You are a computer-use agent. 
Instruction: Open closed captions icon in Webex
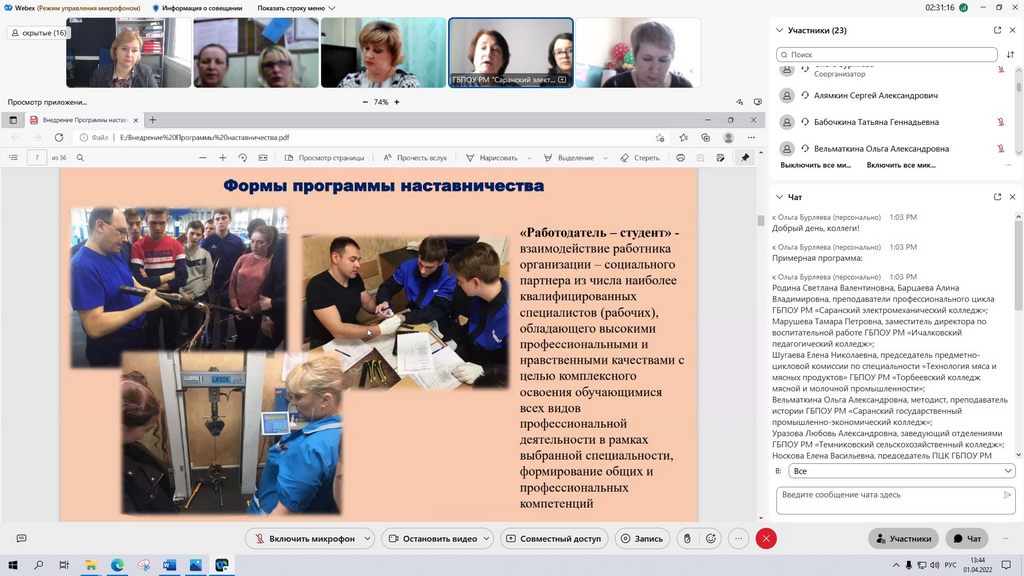click(x=22, y=538)
